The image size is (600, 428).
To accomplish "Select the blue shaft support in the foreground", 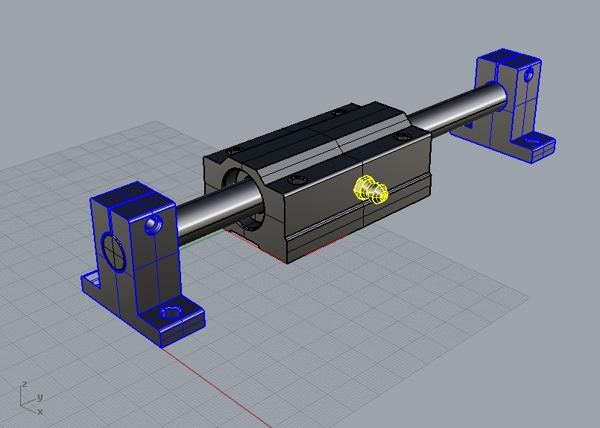I will point(143,264).
